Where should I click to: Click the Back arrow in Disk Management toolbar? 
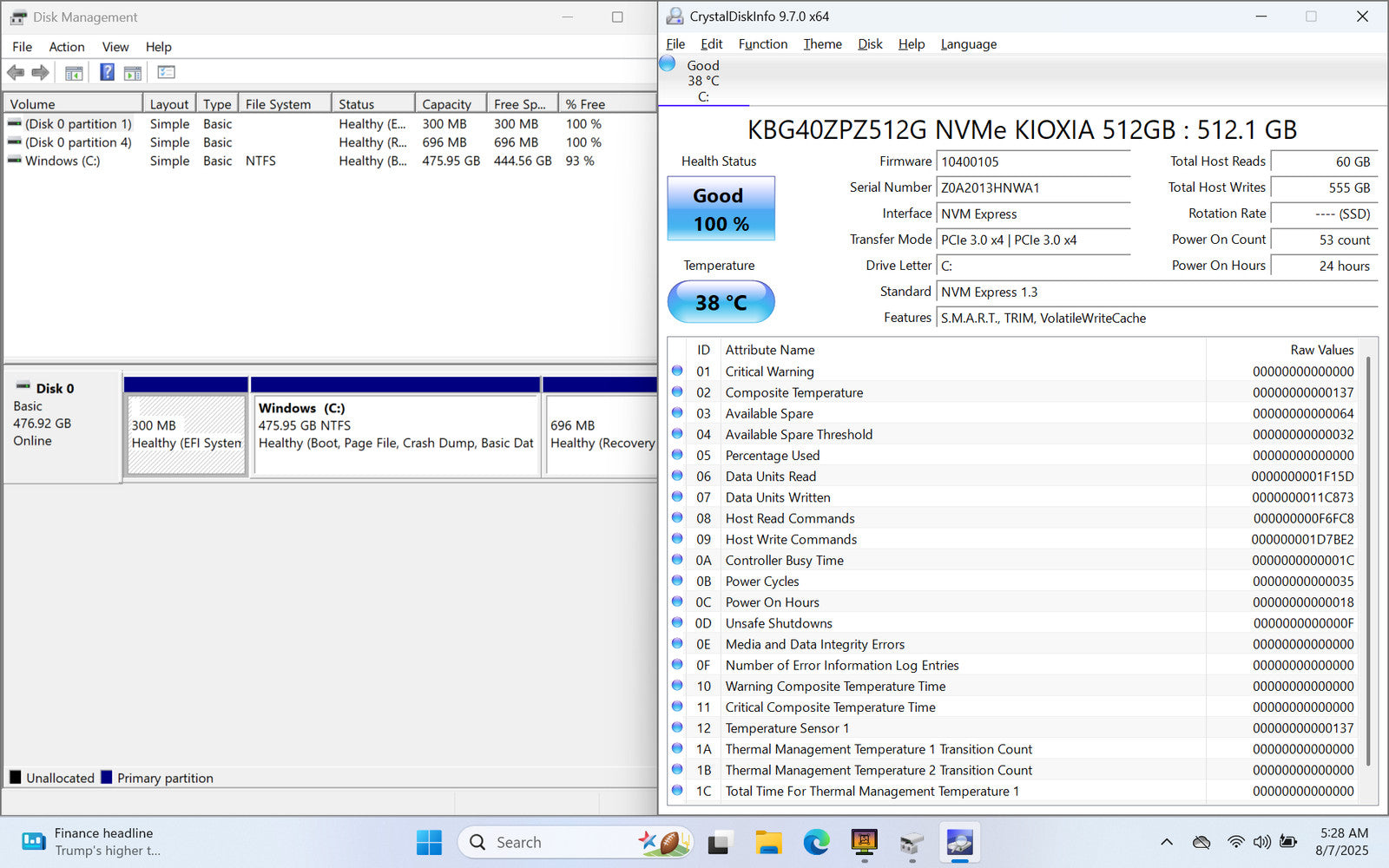(16, 73)
